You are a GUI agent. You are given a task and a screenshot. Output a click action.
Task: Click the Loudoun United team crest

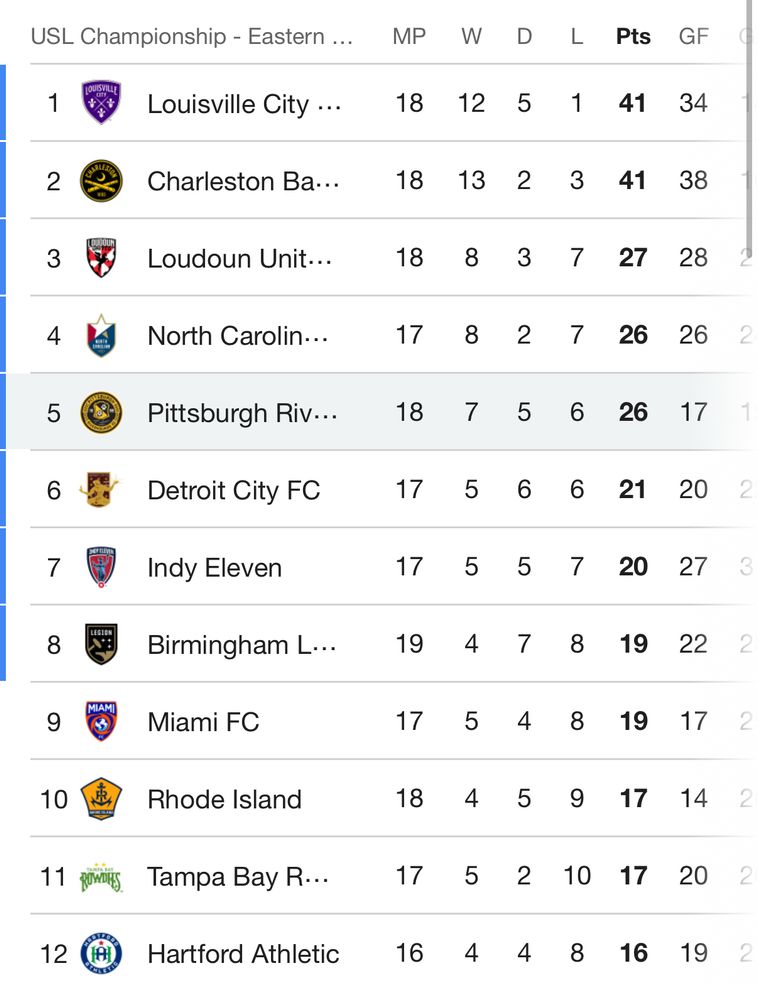(101, 258)
